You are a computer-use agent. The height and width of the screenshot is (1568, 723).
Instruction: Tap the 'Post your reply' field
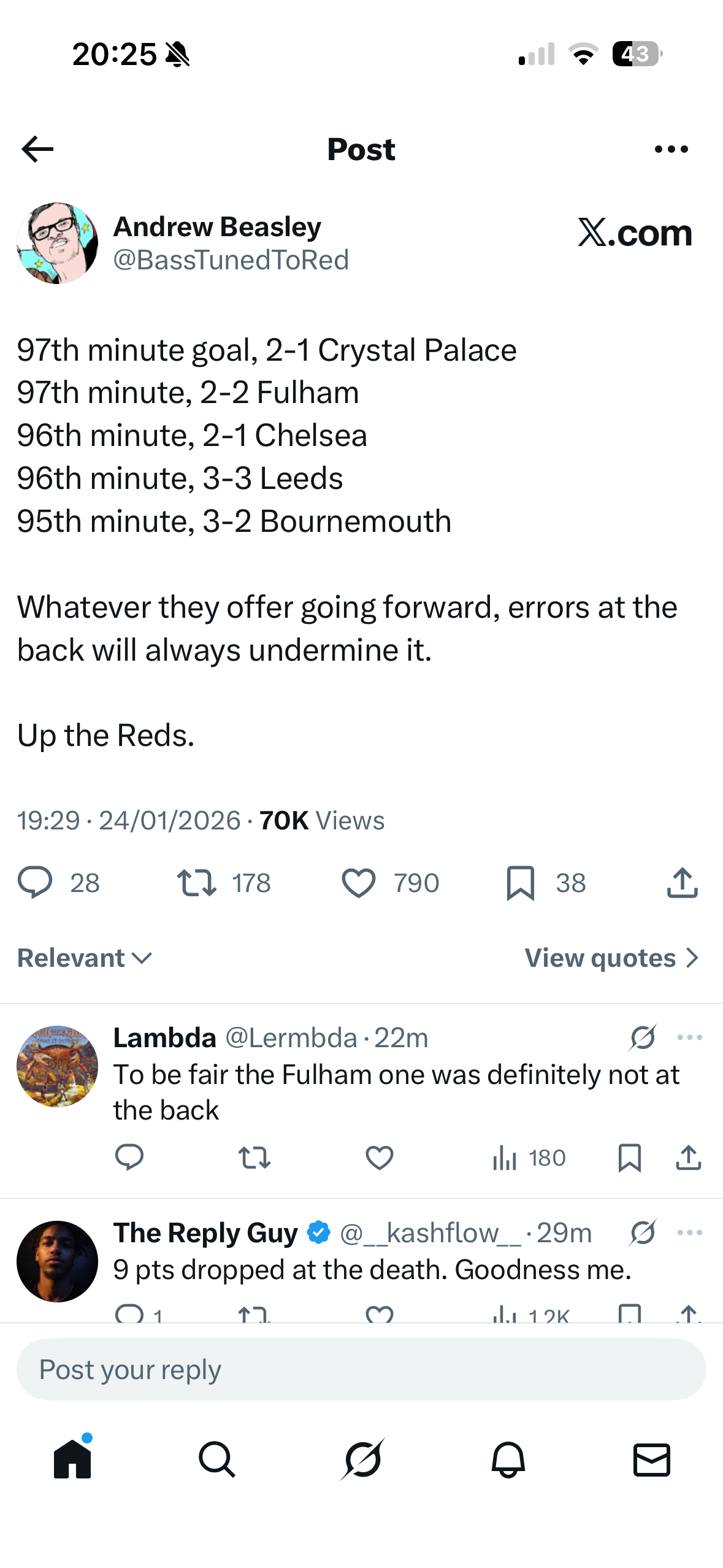point(361,1369)
